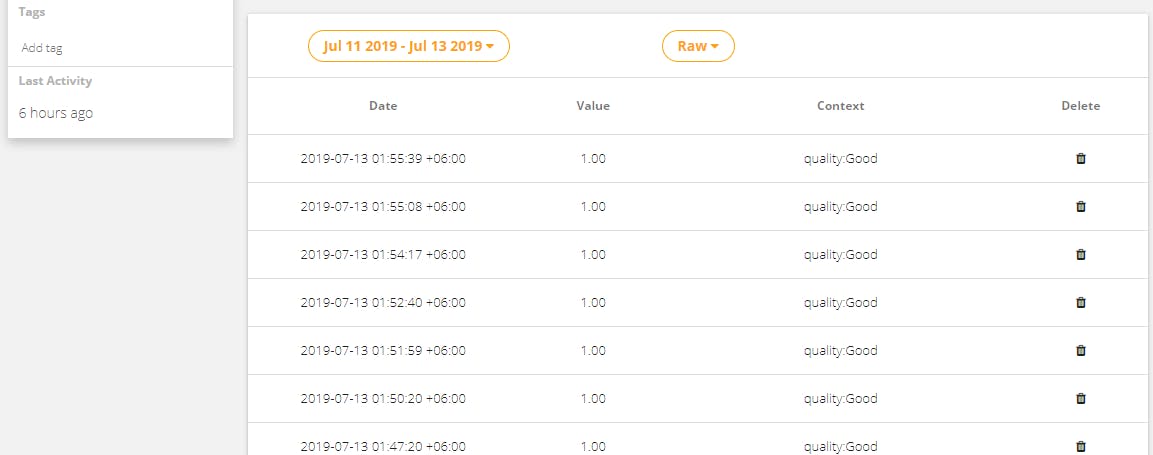Expand the Raw aggregation dropdown
Screen dimensions: 1153x455
point(699,46)
